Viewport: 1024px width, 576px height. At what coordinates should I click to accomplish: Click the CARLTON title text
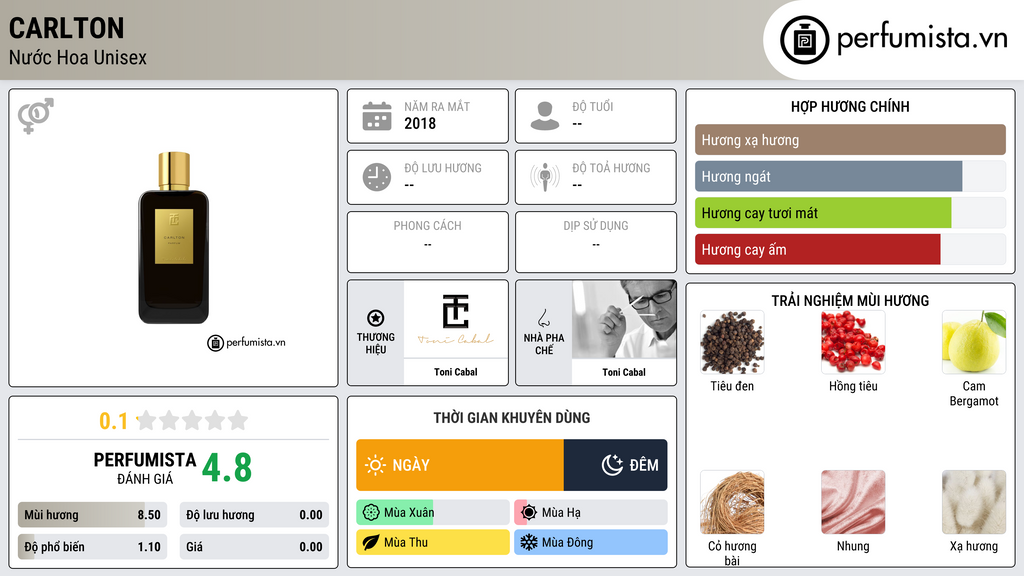67,28
